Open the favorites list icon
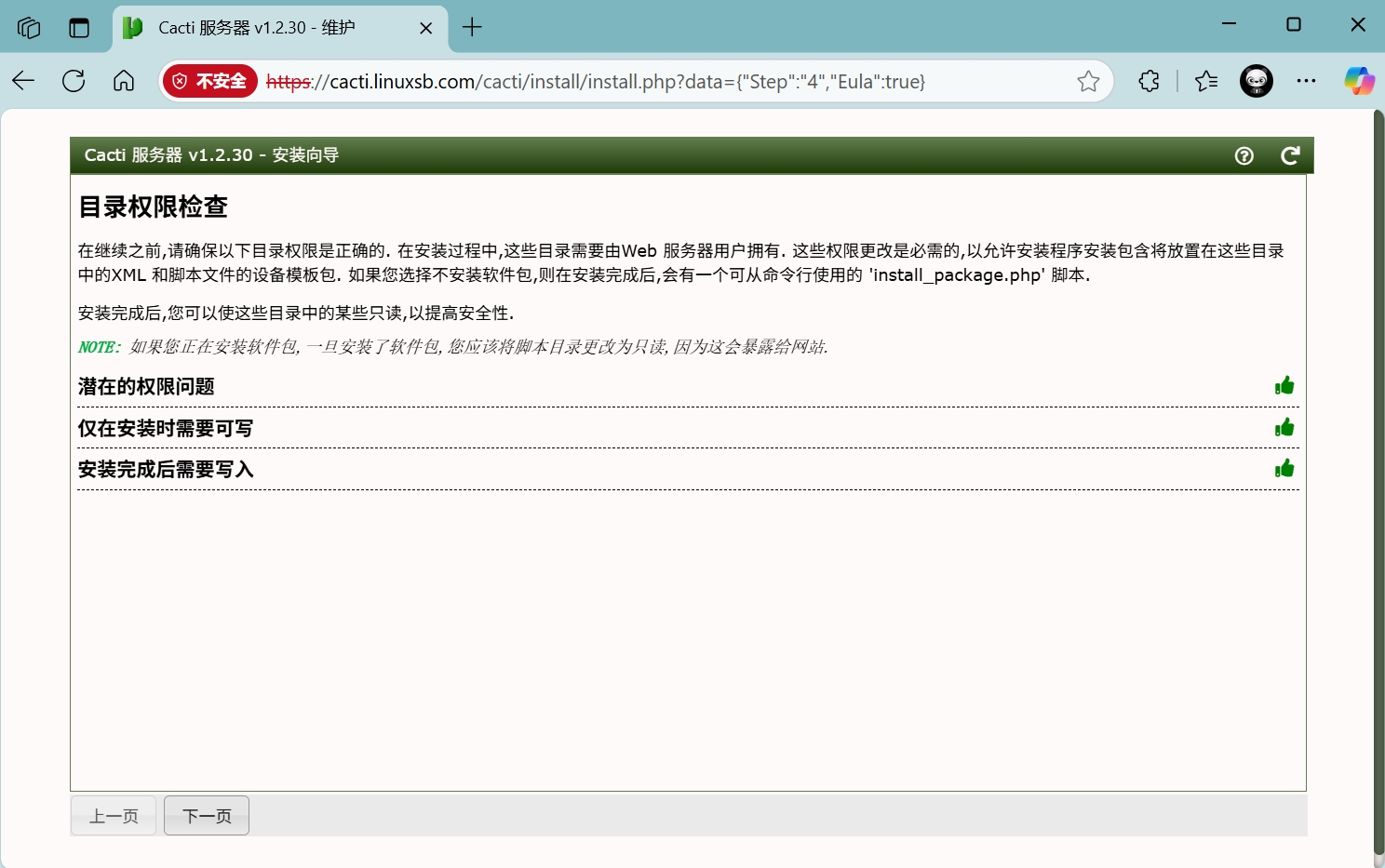Image resolution: width=1385 pixels, height=868 pixels. point(1206,82)
